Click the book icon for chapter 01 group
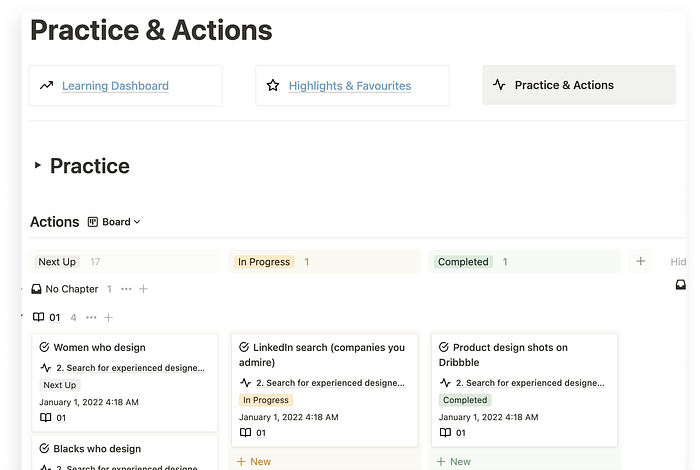Viewport: 700px width, 470px height. (38, 317)
